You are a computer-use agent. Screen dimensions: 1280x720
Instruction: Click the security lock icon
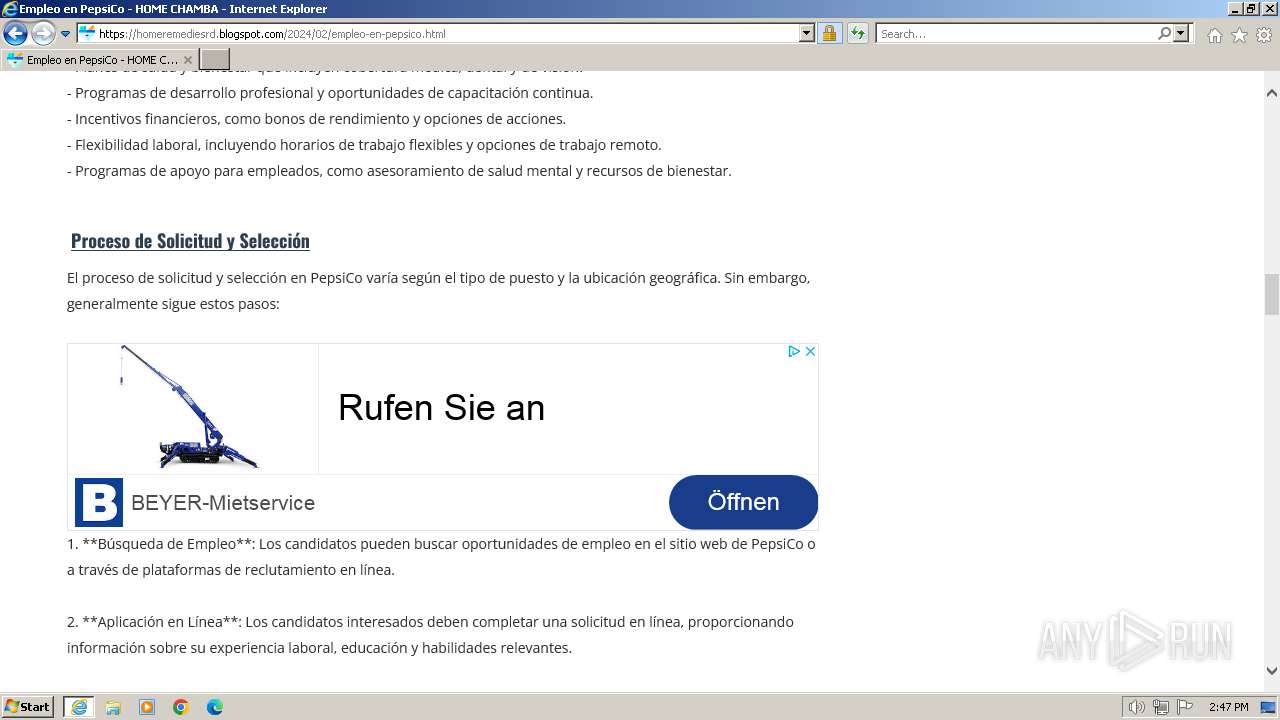829,33
